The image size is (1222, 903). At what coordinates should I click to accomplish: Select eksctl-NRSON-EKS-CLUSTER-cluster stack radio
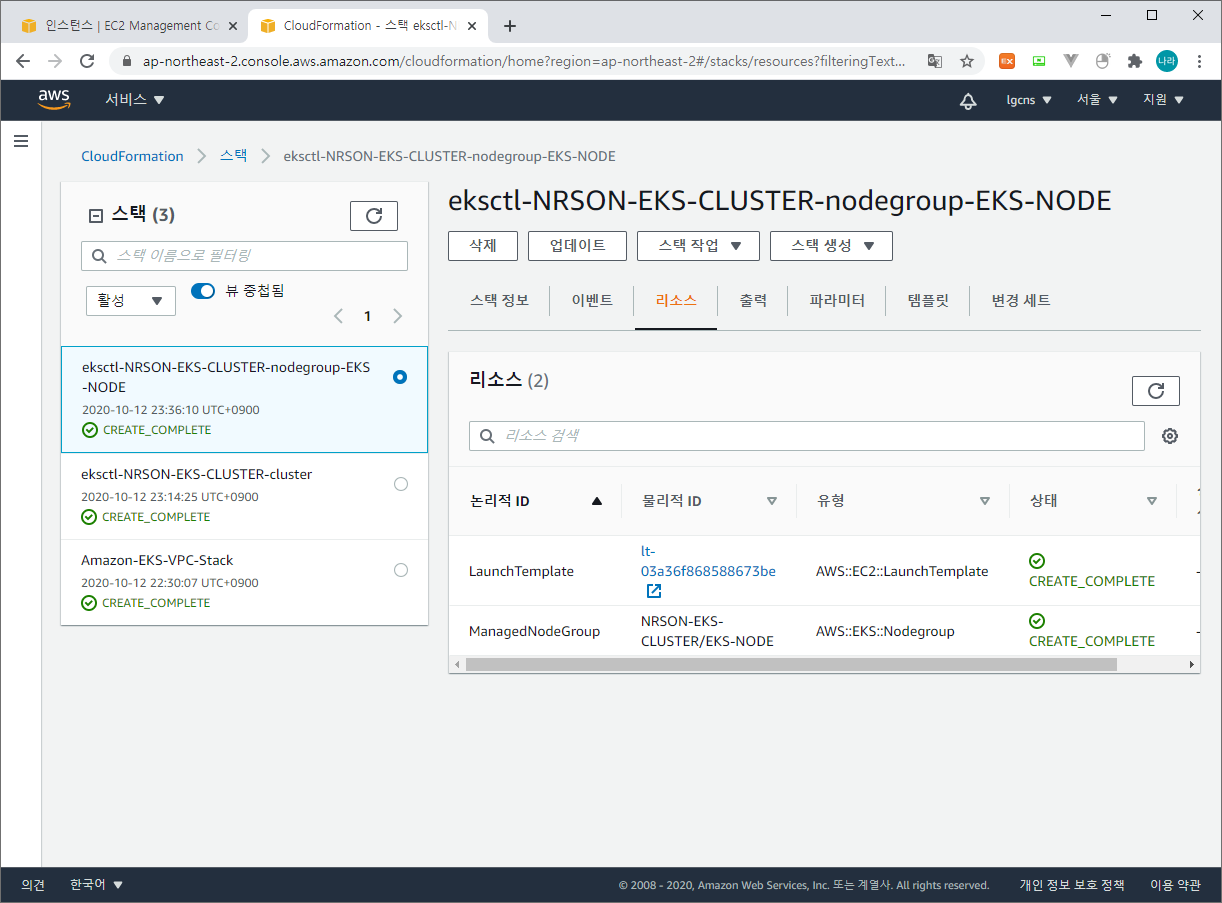[x=401, y=484]
